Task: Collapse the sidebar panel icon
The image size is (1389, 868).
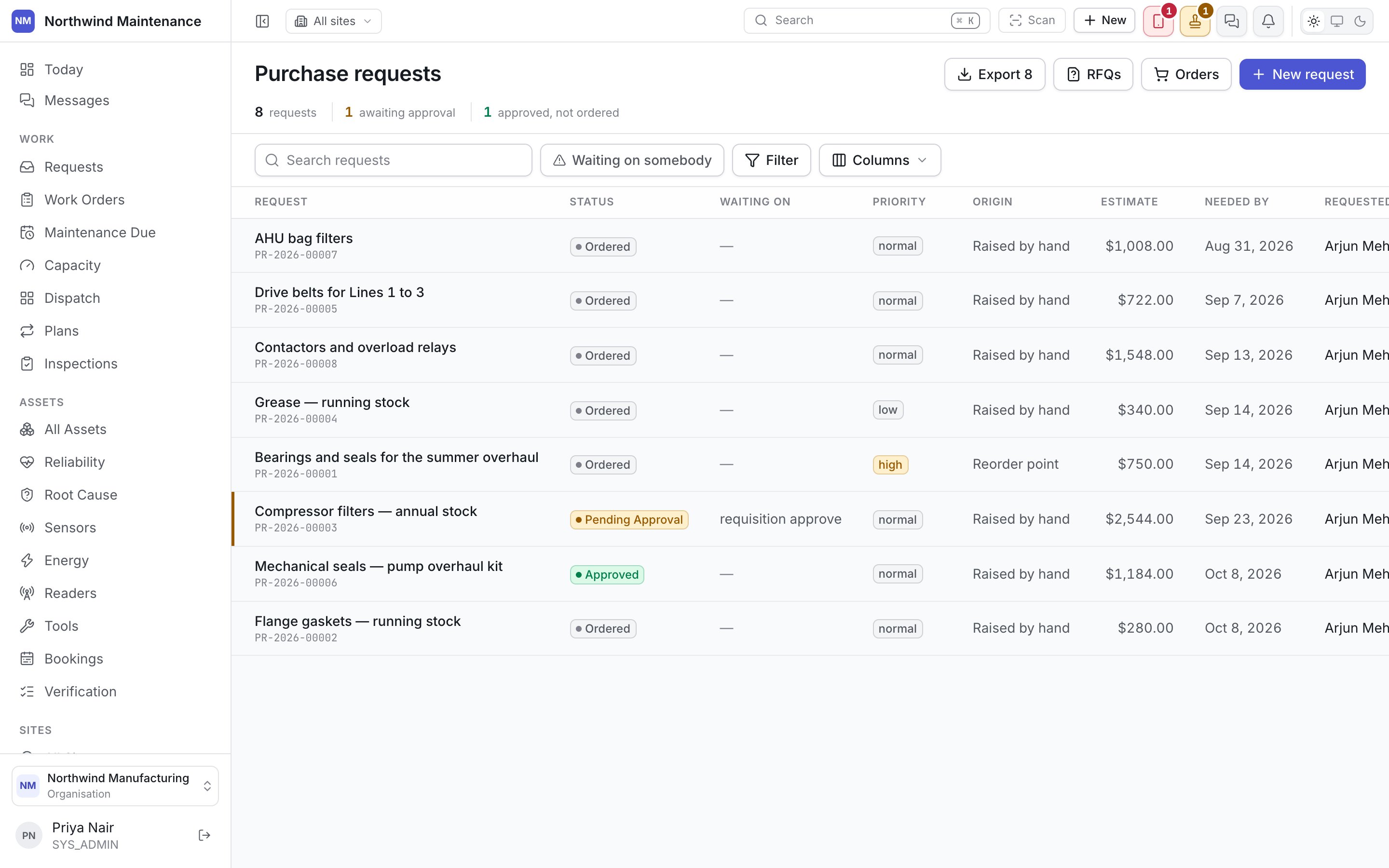Action: [262, 21]
